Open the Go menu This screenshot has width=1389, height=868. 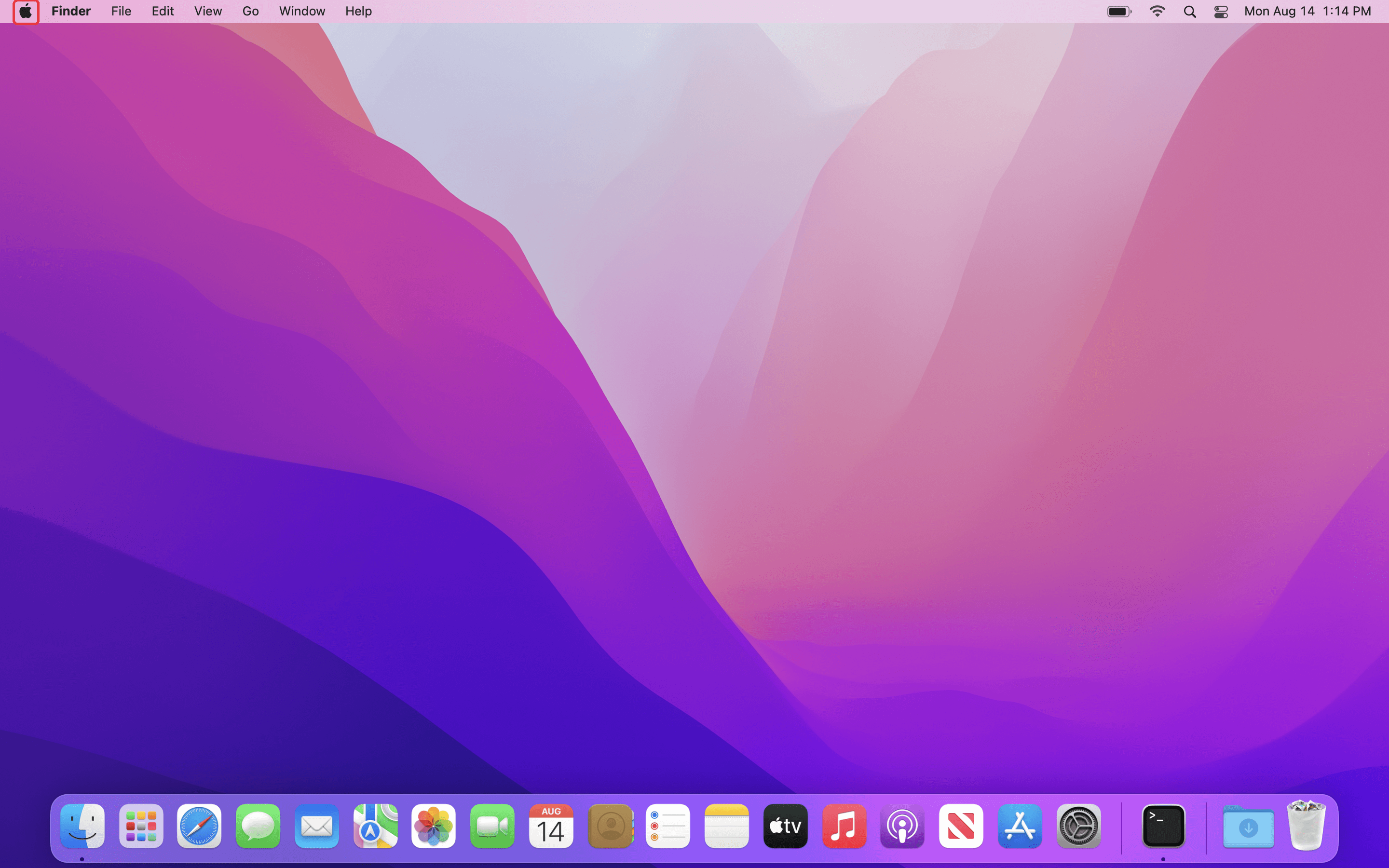point(250,12)
